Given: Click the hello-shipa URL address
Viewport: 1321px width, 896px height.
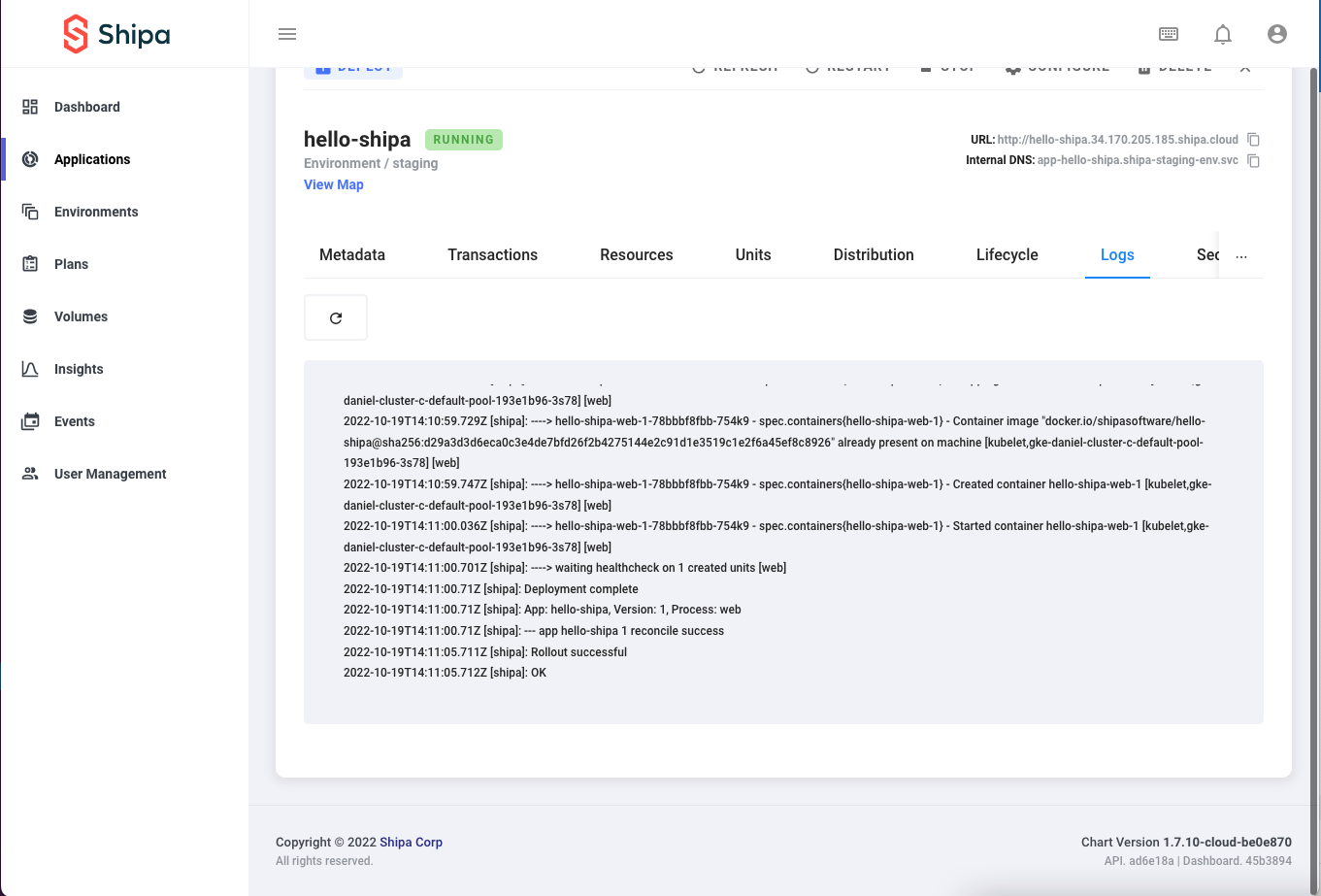Looking at the screenshot, I should click(x=1118, y=140).
